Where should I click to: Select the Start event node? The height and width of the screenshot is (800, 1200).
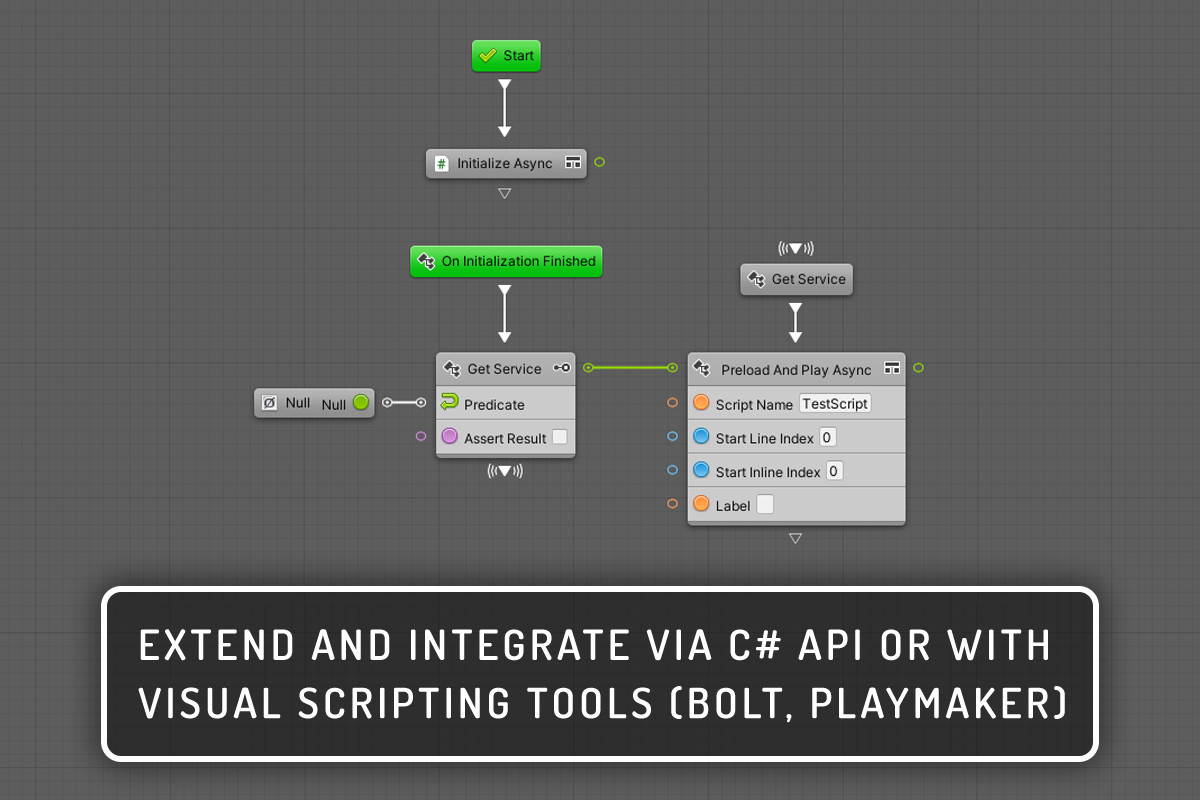tap(506, 56)
